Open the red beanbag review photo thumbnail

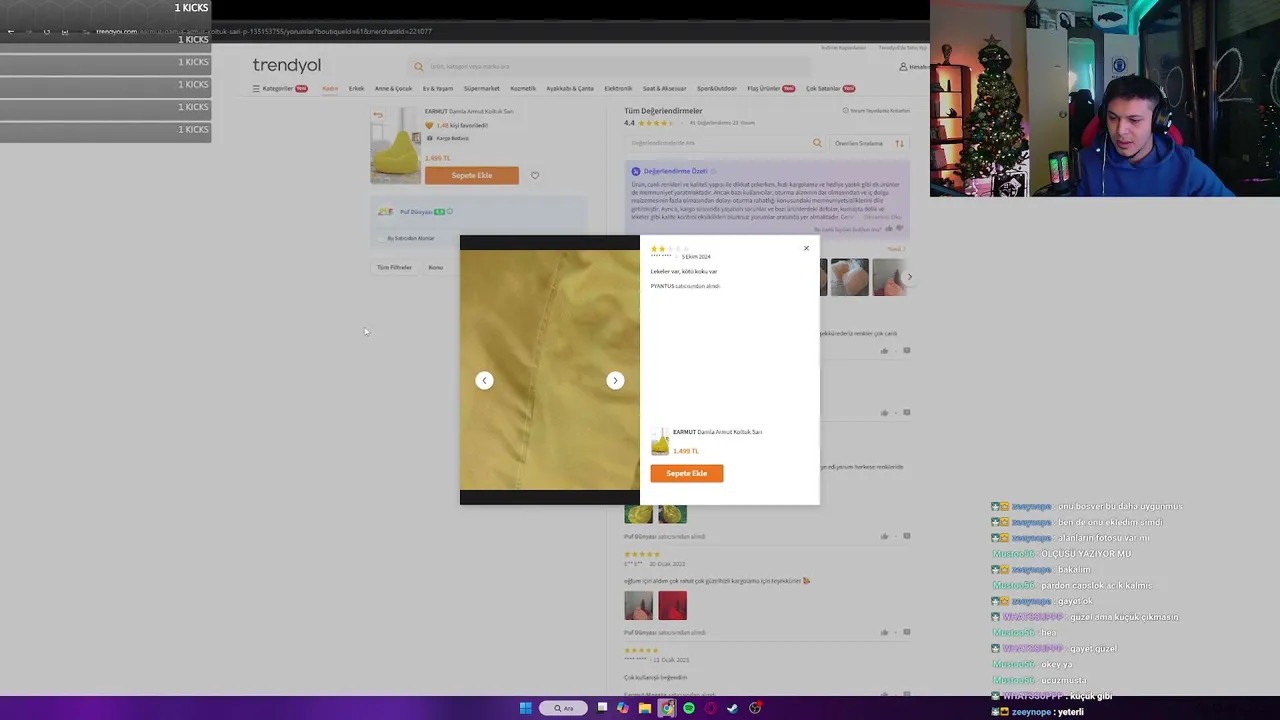pyautogui.click(x=673, y=606)
